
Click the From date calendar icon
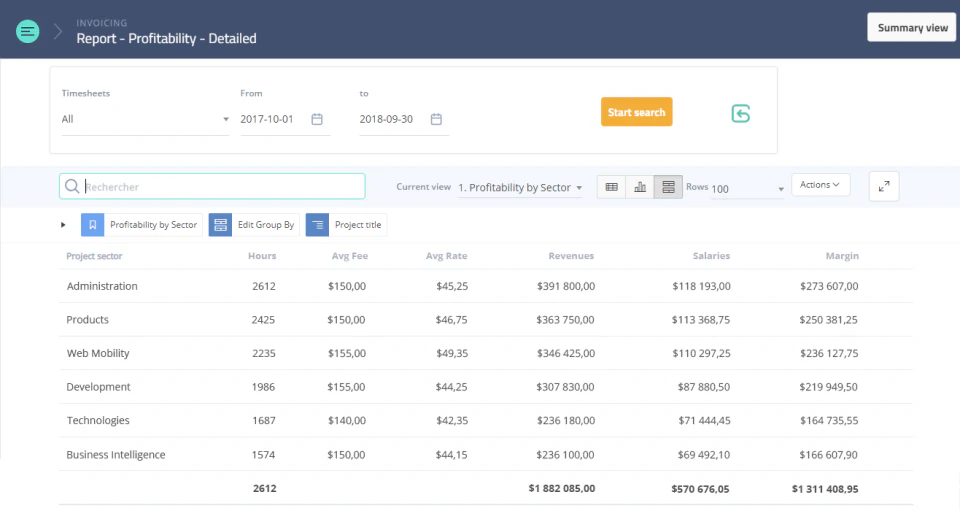(x=317, y=119)
